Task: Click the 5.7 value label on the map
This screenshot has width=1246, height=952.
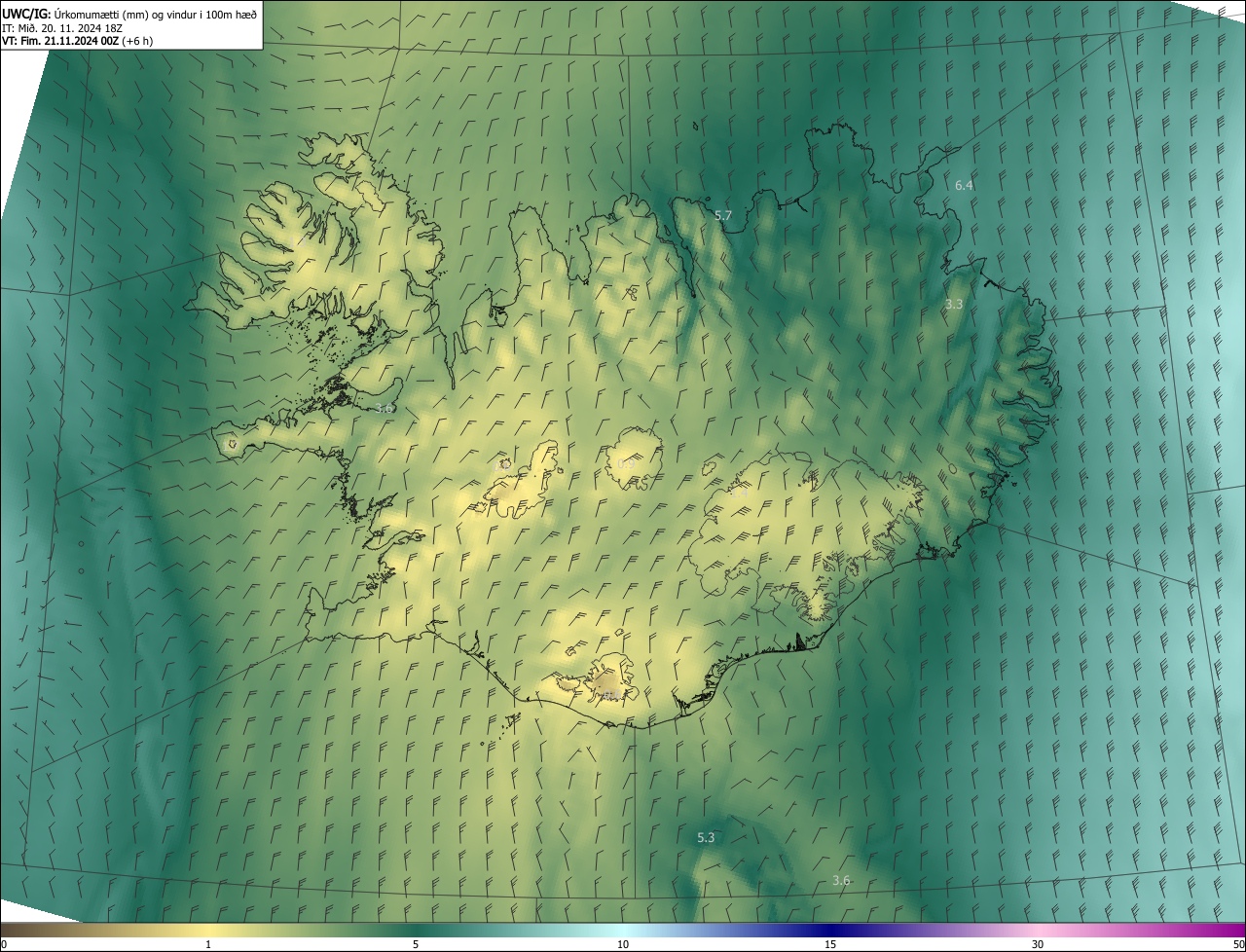Action: (722, 215)
